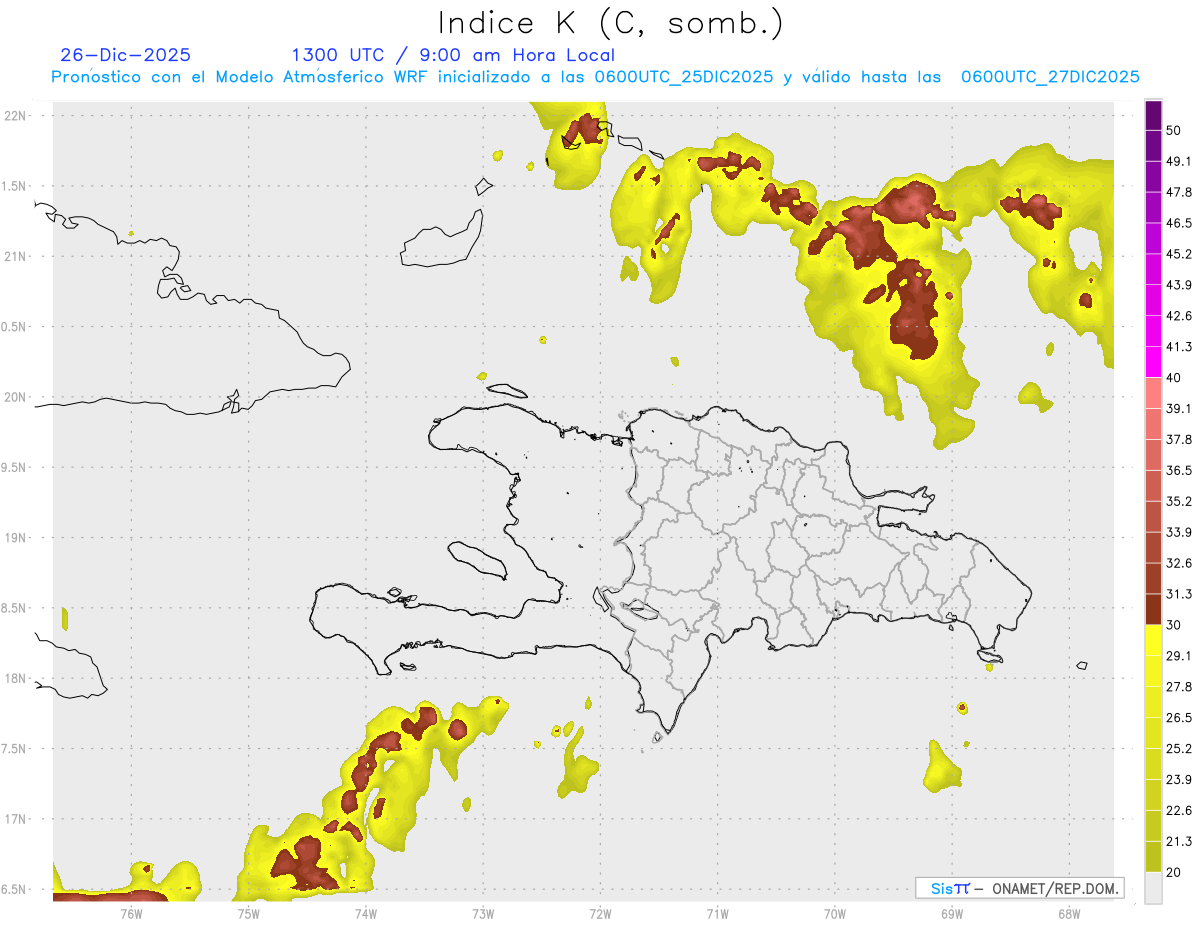Click the "35.2" color scale value

(x=1179, y=501)
